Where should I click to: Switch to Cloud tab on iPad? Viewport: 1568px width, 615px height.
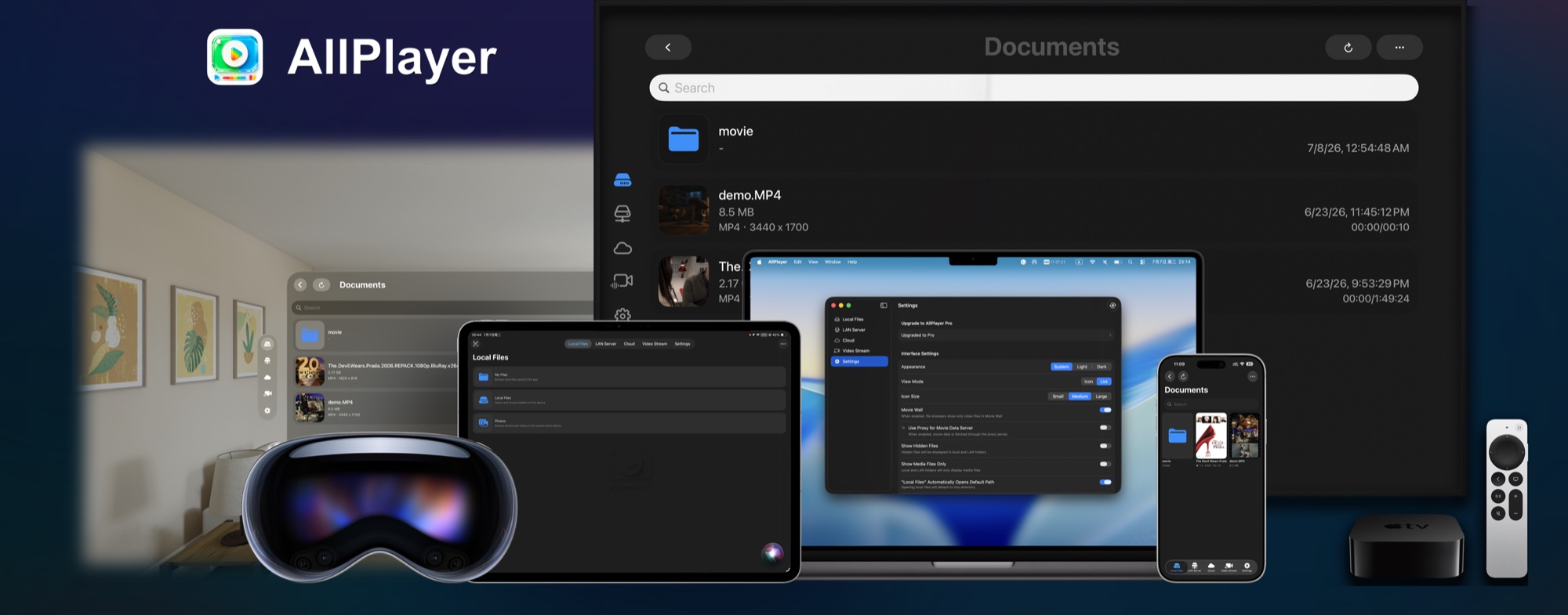(629, 344)
